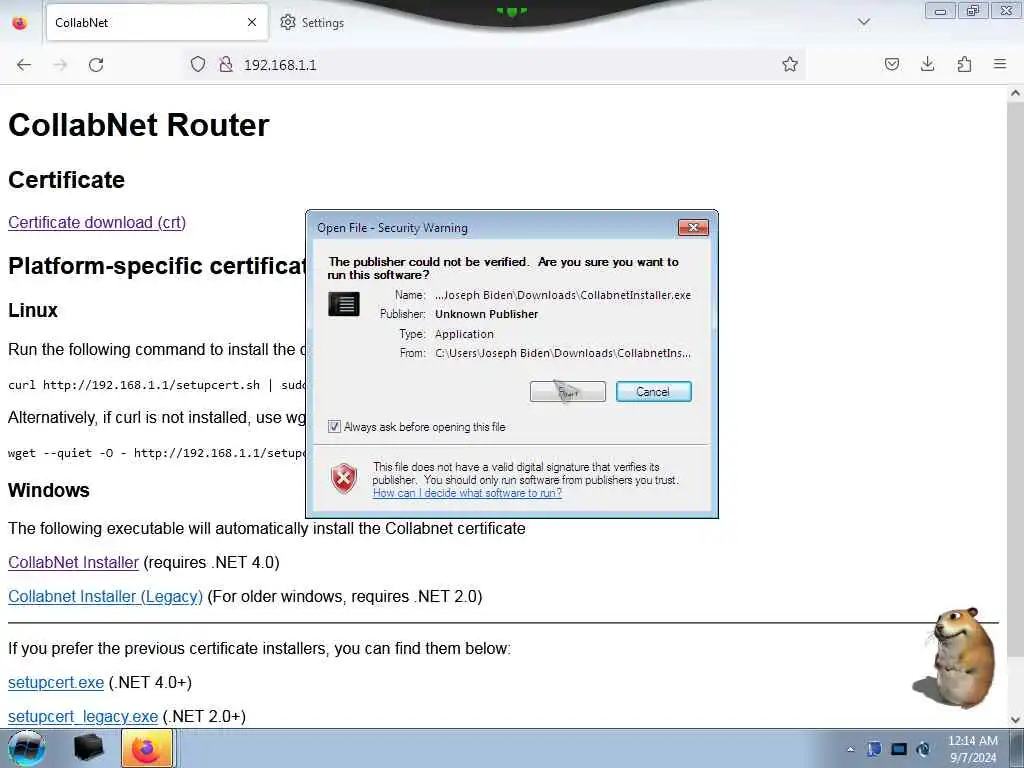The image size is (1024, 768).
Task: Click Run in the Security Warning dialog
Action: click(568, 392)
